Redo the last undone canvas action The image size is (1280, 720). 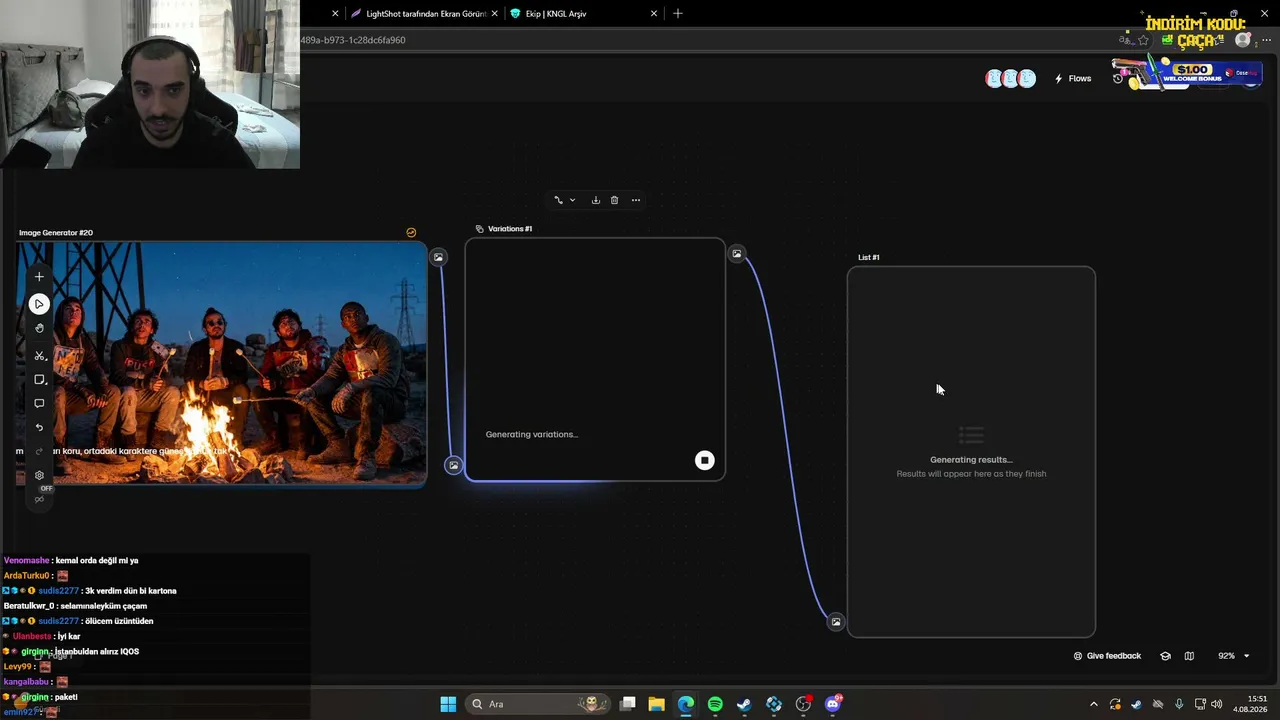pyautogui.click(x=39, y=451)
